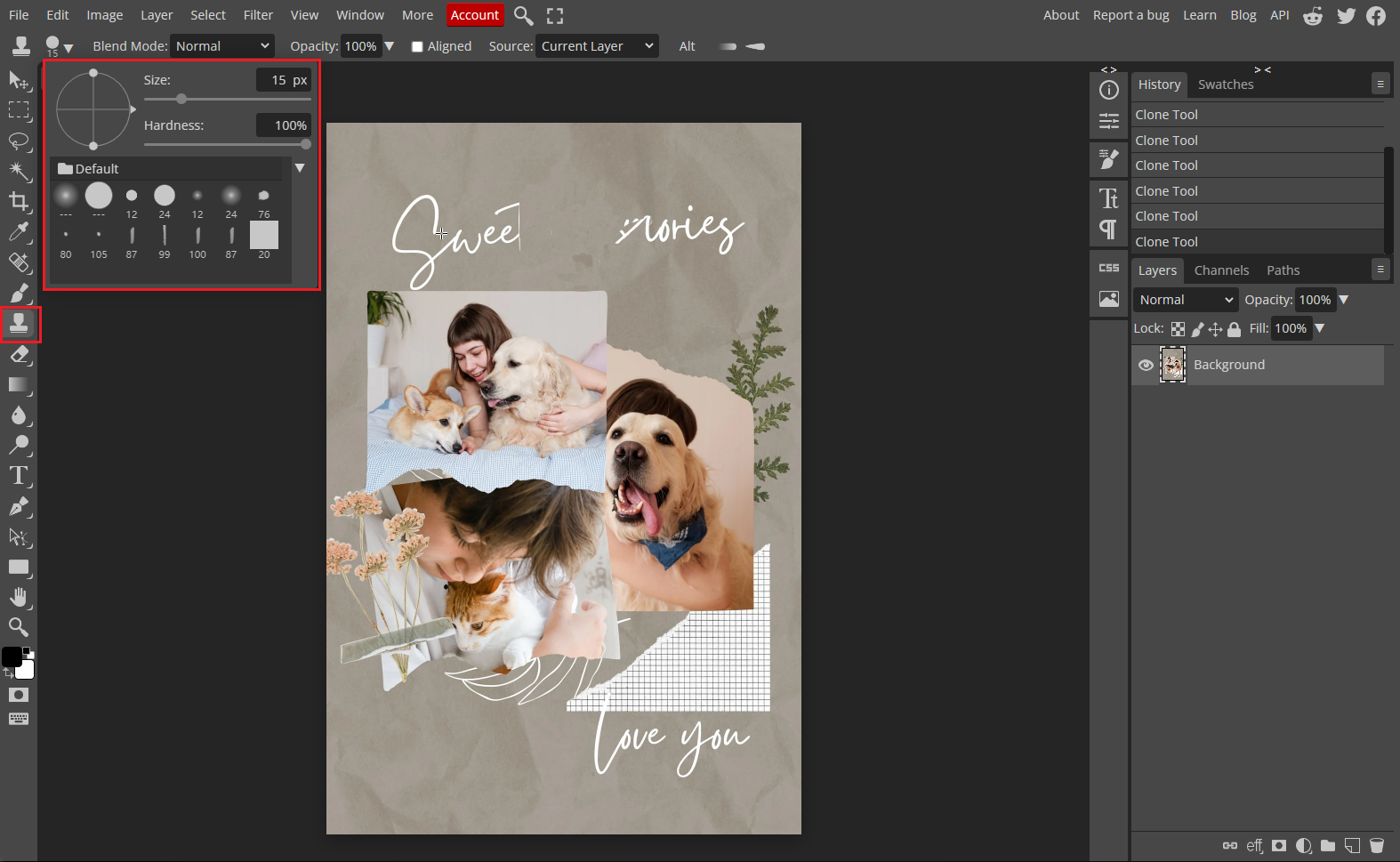The image size is (1400, 862).
Task: Toggle Quick Mask mode icon
Action: [x=19, y=695]
